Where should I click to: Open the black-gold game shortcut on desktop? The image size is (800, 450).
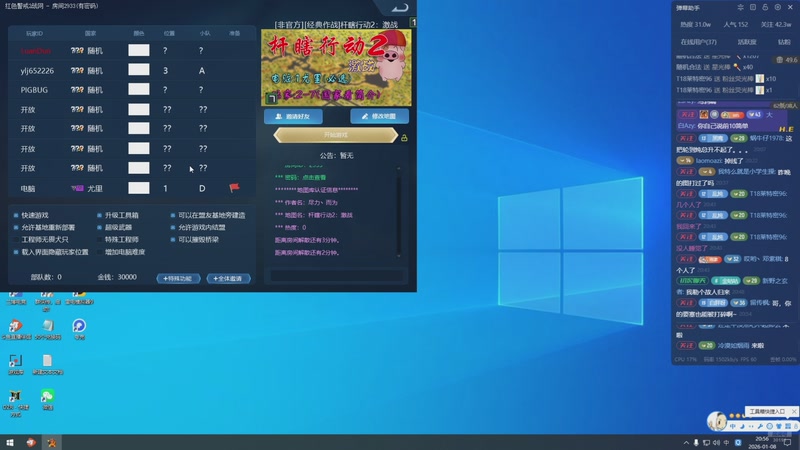coord(16,396)
